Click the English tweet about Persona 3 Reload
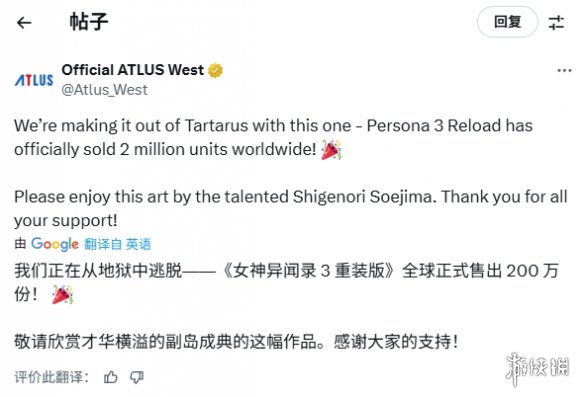The width and height of the screenshot is (584, 397). 273,137
